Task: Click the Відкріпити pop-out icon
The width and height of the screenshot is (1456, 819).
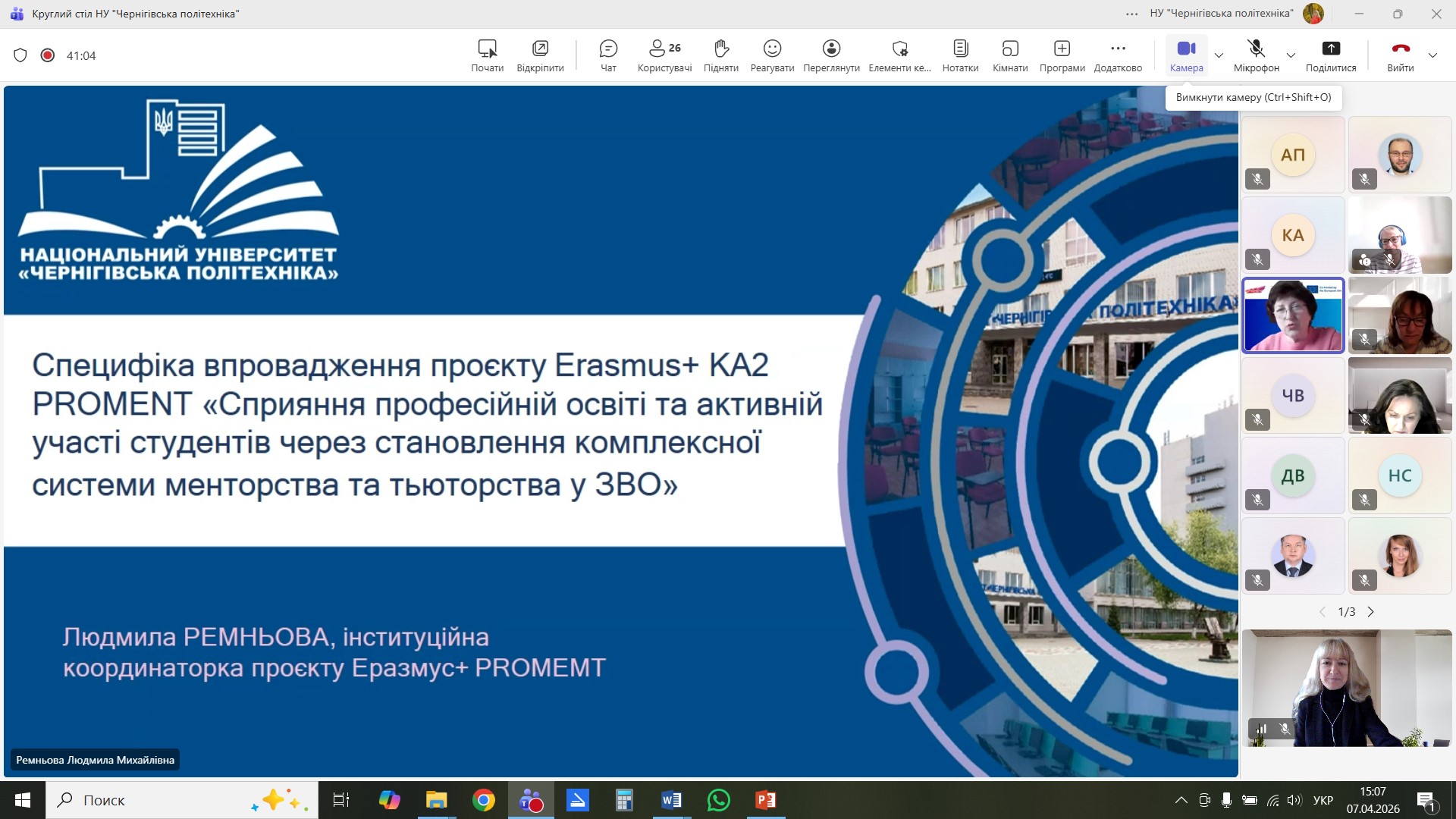Action: [x=540, y=55]
